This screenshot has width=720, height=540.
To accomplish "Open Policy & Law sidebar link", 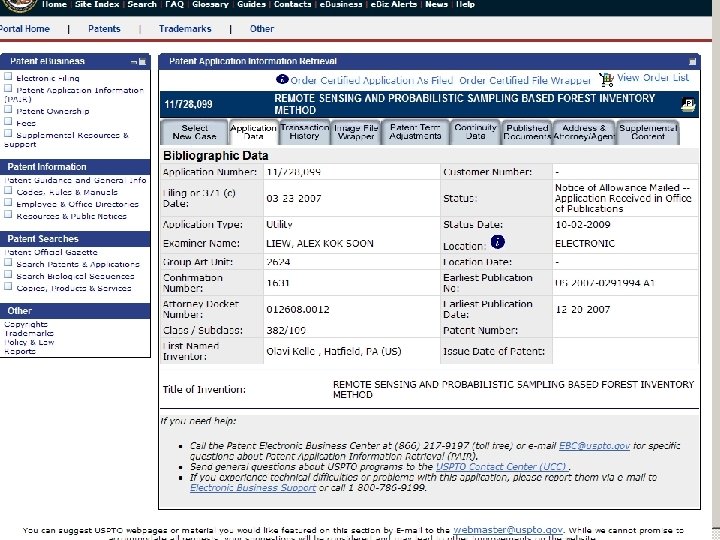I will pyautogui.click(x=29, y=343).
